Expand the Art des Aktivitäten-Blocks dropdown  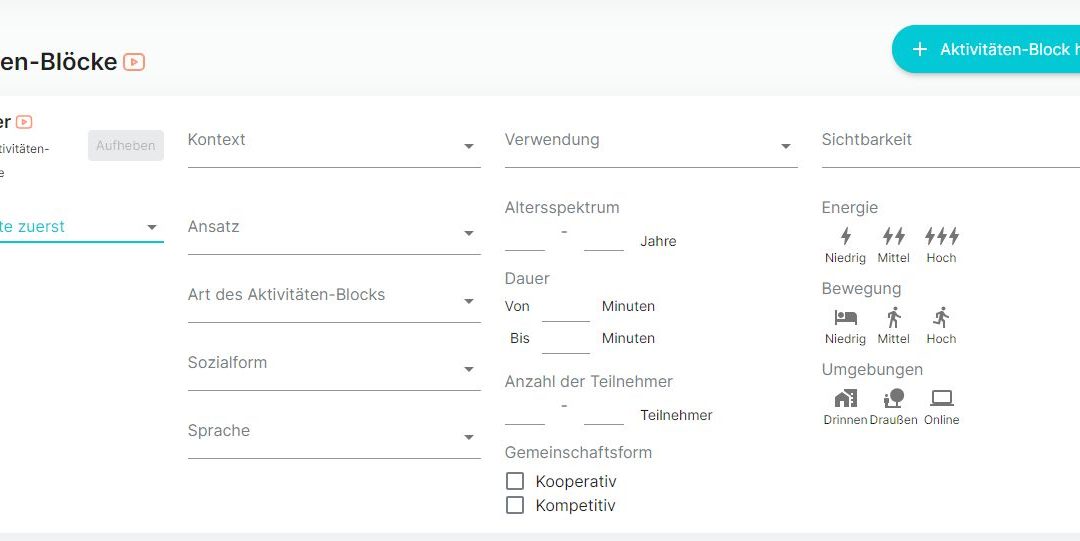tap(334, 301)
